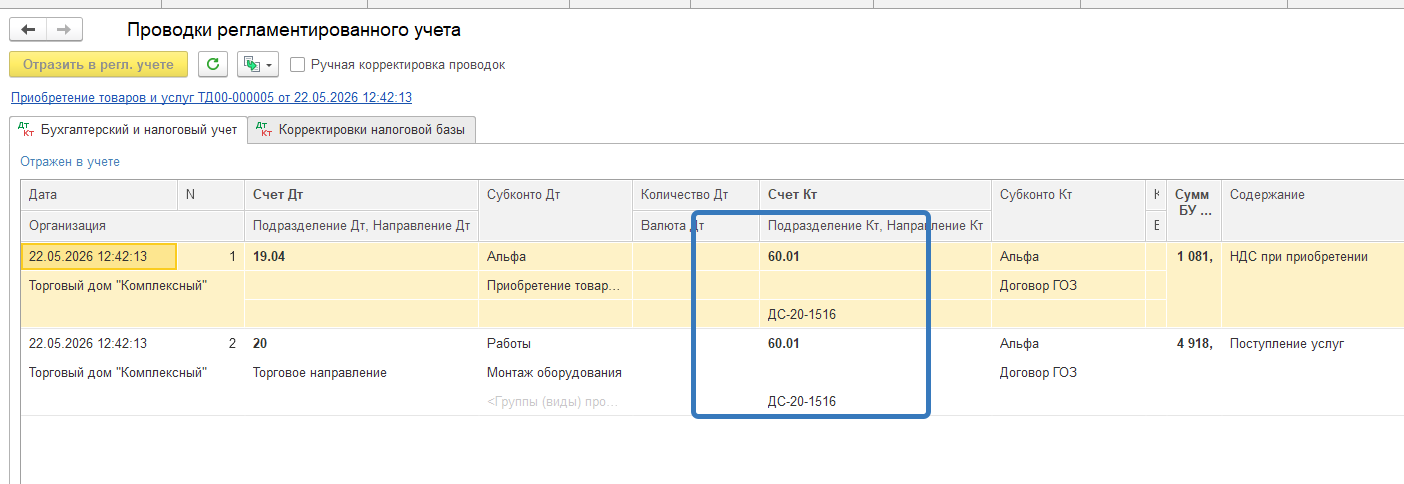1404x484 pixels.
Task: Click Подразделение Кт, Направление Кт subheader
Action: pos(875,225)
